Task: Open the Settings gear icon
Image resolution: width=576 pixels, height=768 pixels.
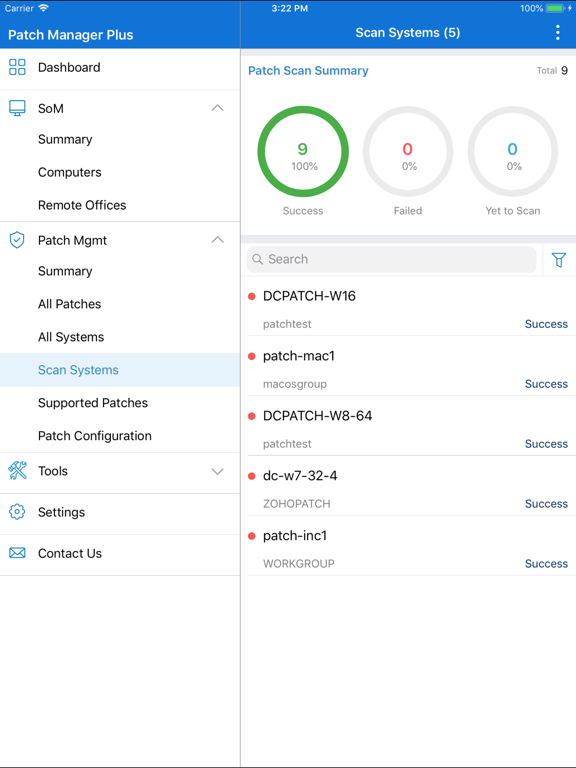Action: [17, 512]
